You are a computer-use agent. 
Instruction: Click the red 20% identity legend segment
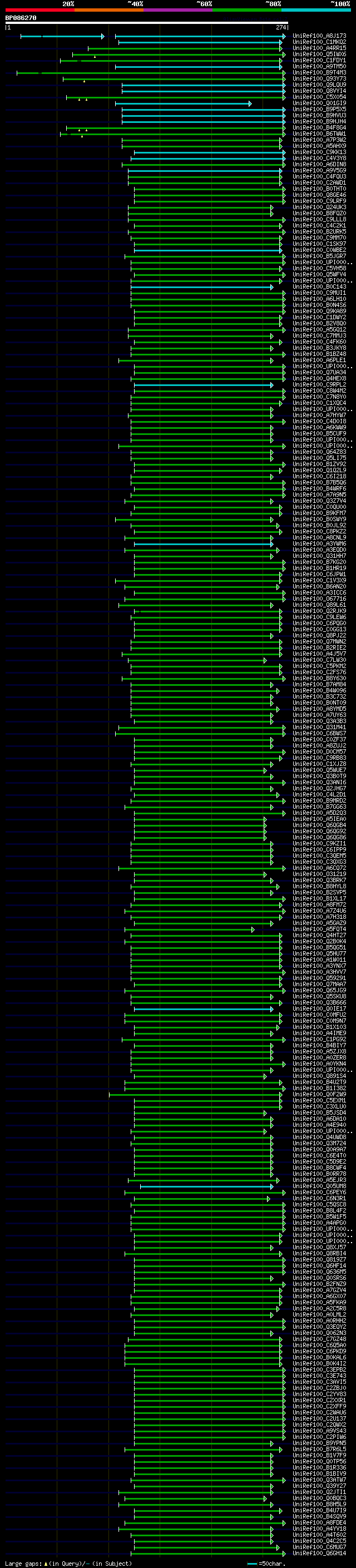[x=39, y=10]
